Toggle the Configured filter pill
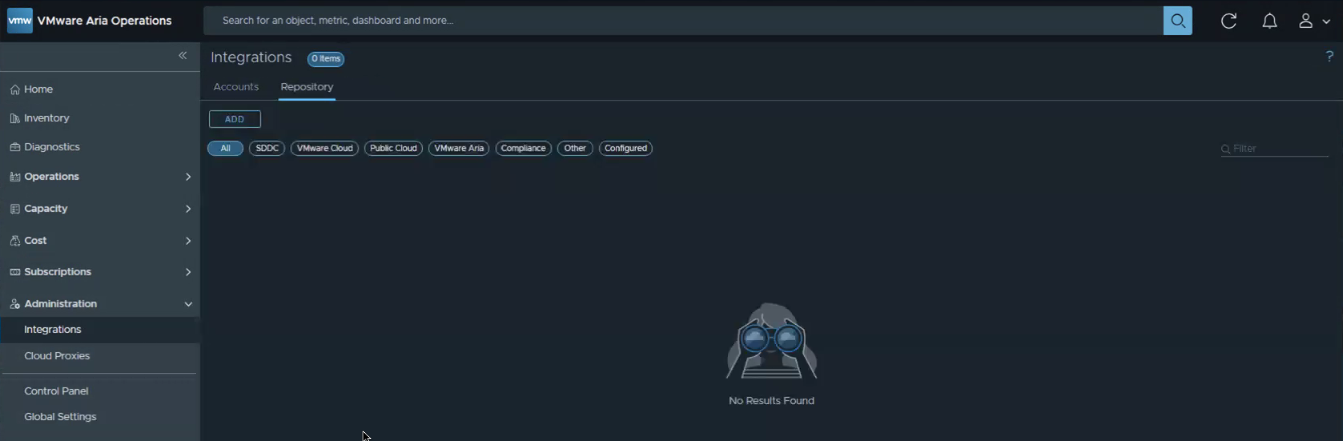This screenshot has height=441, width=1343. (x=626, y=148)
